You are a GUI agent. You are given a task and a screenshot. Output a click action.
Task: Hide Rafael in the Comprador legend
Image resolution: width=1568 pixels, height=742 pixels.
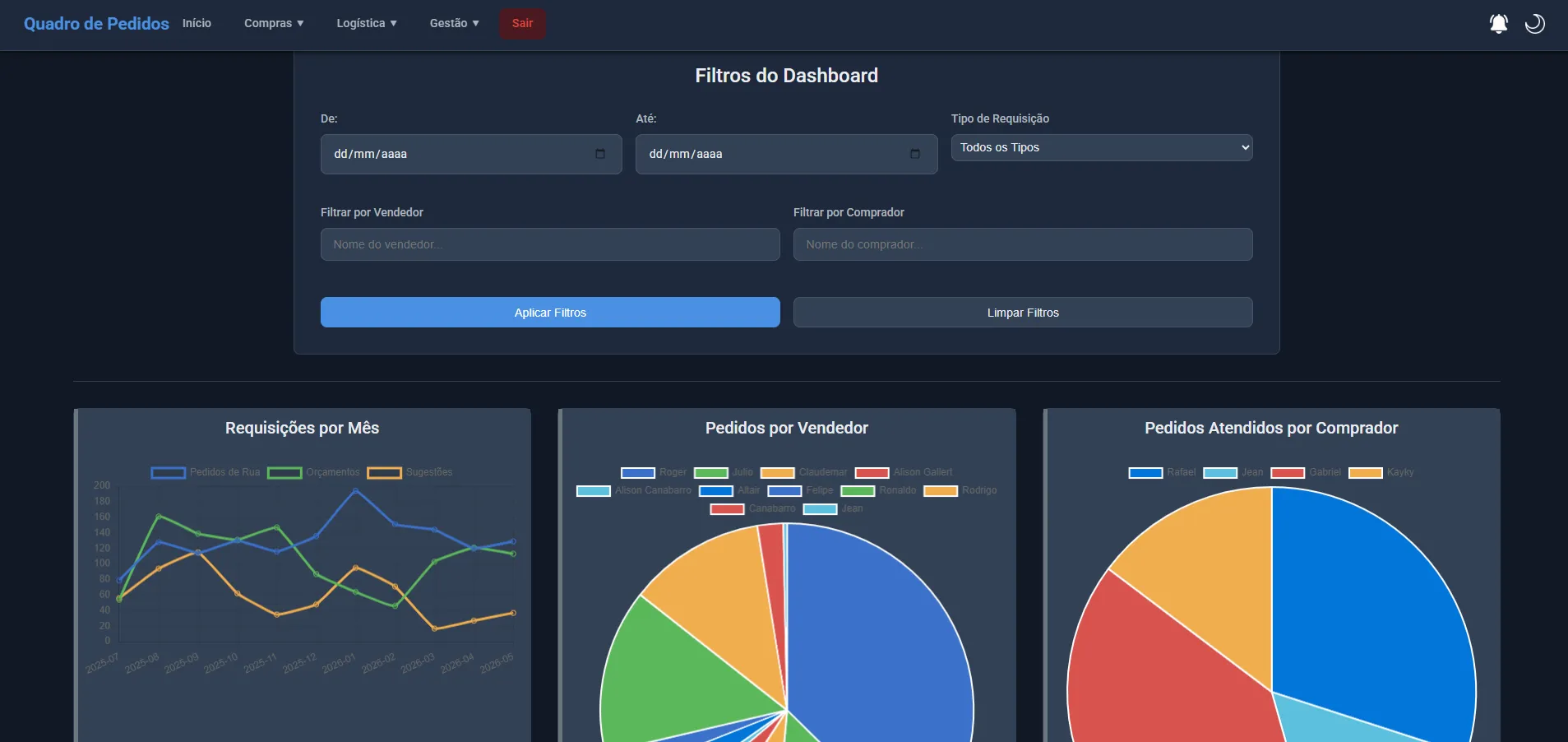(x=1162, y=472)
